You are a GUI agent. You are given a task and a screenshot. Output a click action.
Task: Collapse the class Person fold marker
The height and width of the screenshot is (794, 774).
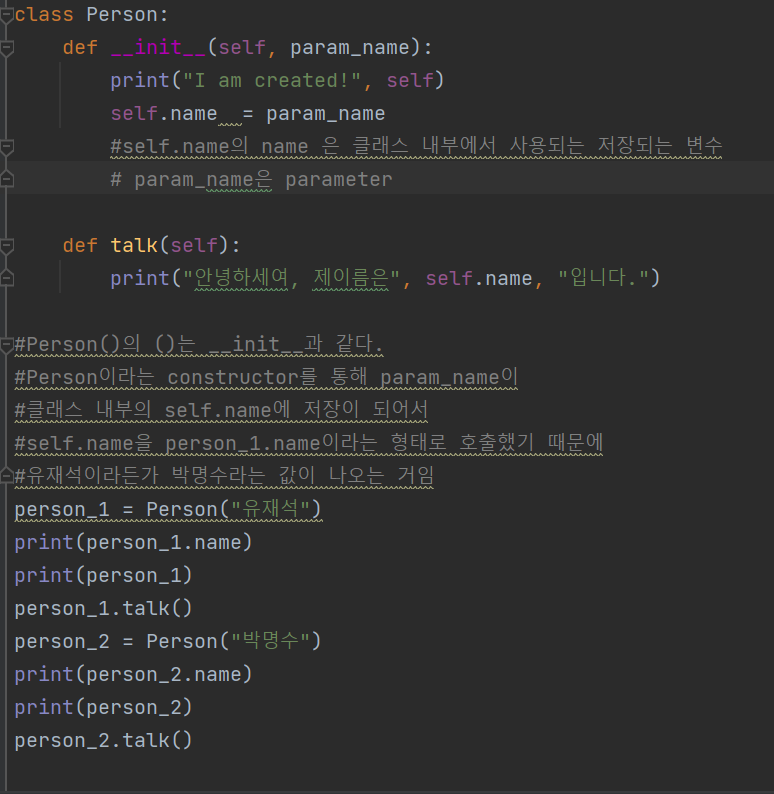7,16
